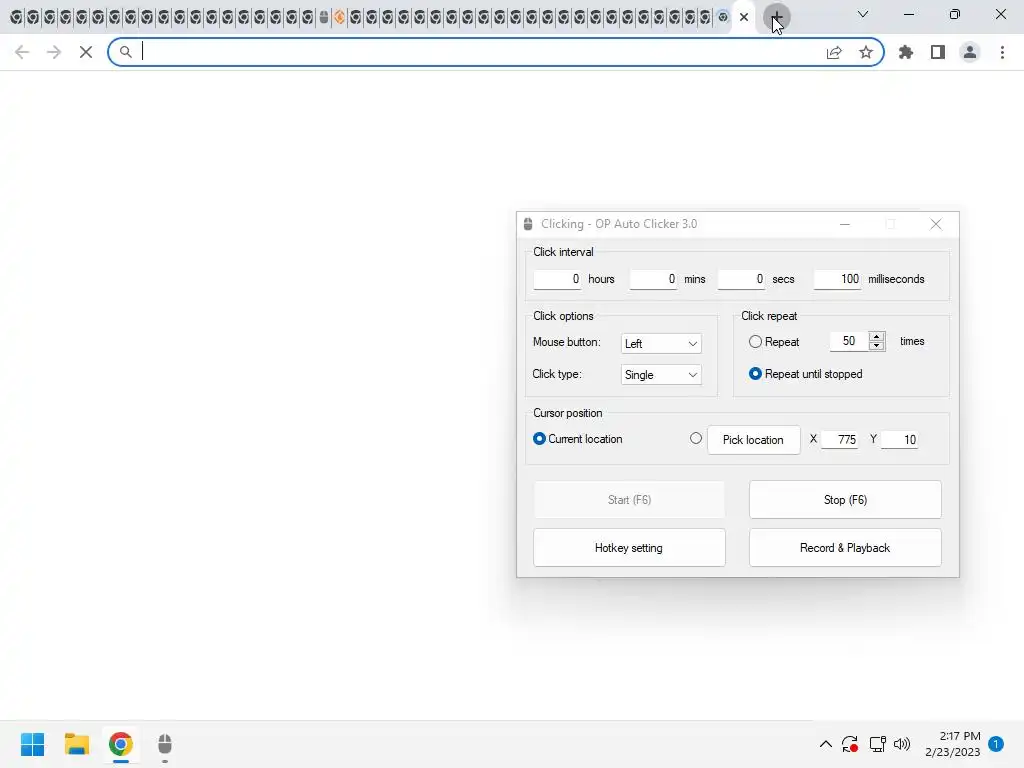Click the milliseconds field showing 100

pyautogui.click(x=837, y=279)
